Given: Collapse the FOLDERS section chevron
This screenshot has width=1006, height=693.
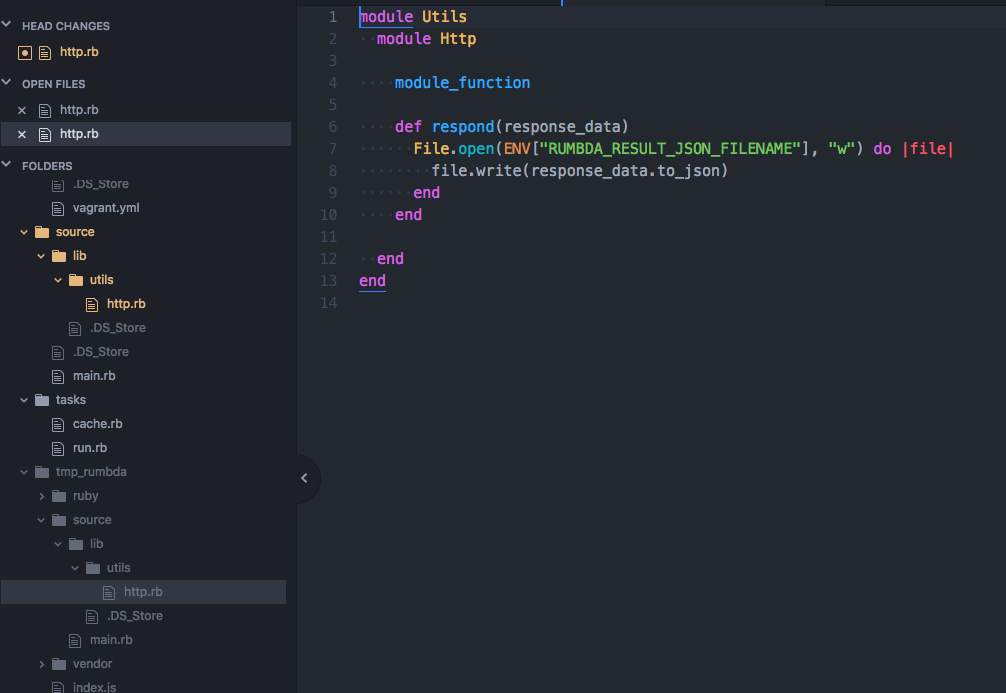Looking at the screenshot, I should (x=6, y=164).
